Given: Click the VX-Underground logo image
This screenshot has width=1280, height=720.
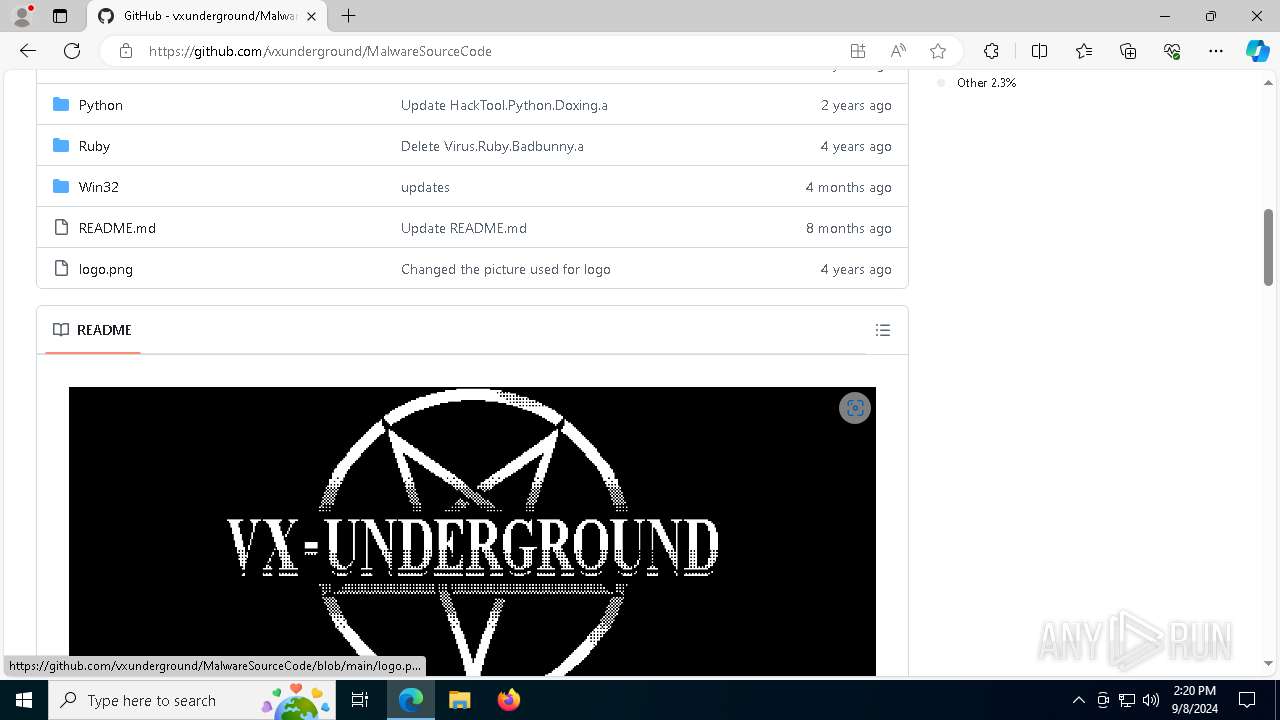Looking at the screenshot, I should (472, 531).
